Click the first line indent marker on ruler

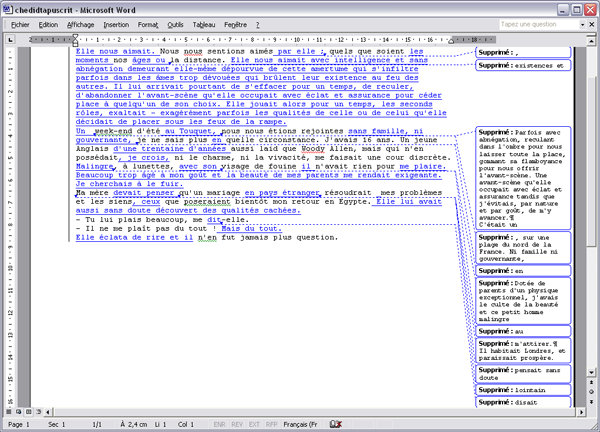pos(75,37)
